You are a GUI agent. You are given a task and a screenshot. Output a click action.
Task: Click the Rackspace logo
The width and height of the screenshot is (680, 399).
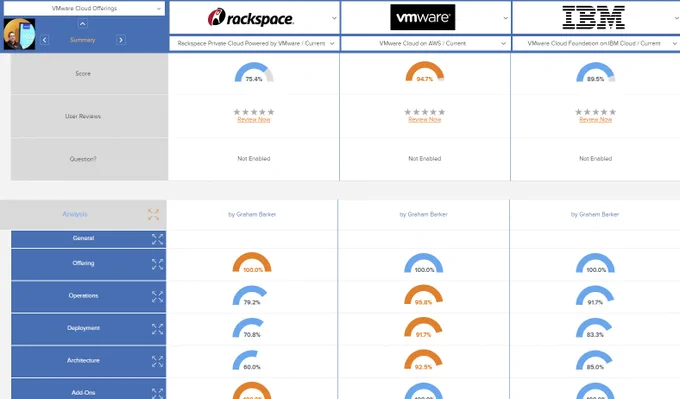(250, 17)
